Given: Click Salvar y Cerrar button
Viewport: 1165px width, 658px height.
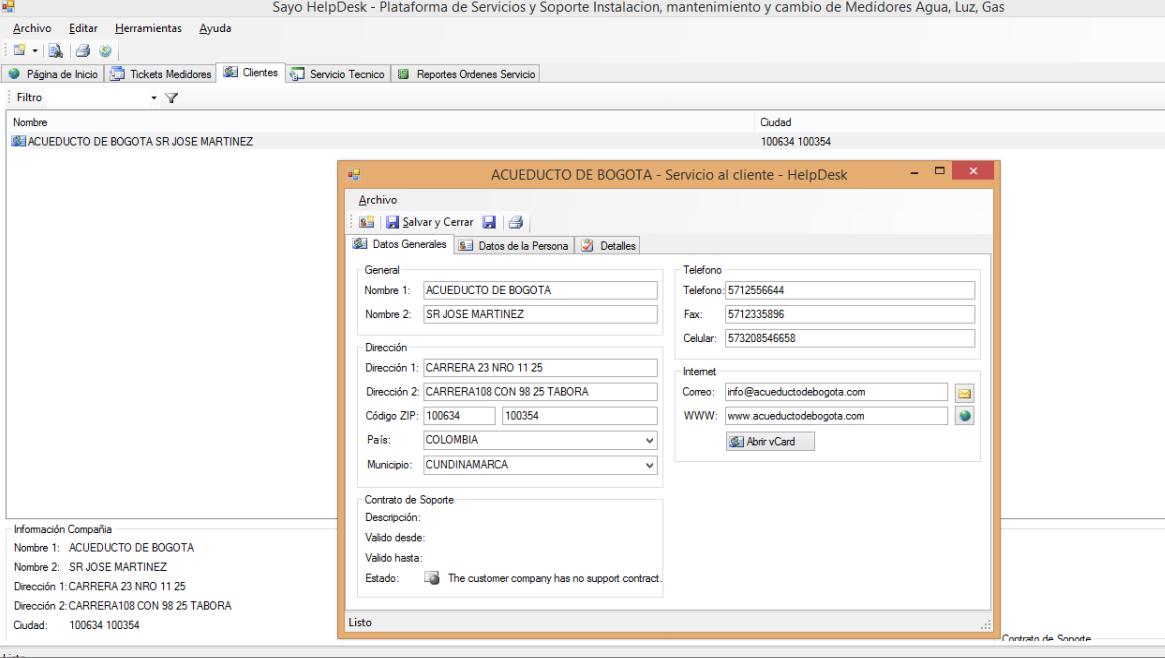Looking at the screenshot, I should pos(429,222).
